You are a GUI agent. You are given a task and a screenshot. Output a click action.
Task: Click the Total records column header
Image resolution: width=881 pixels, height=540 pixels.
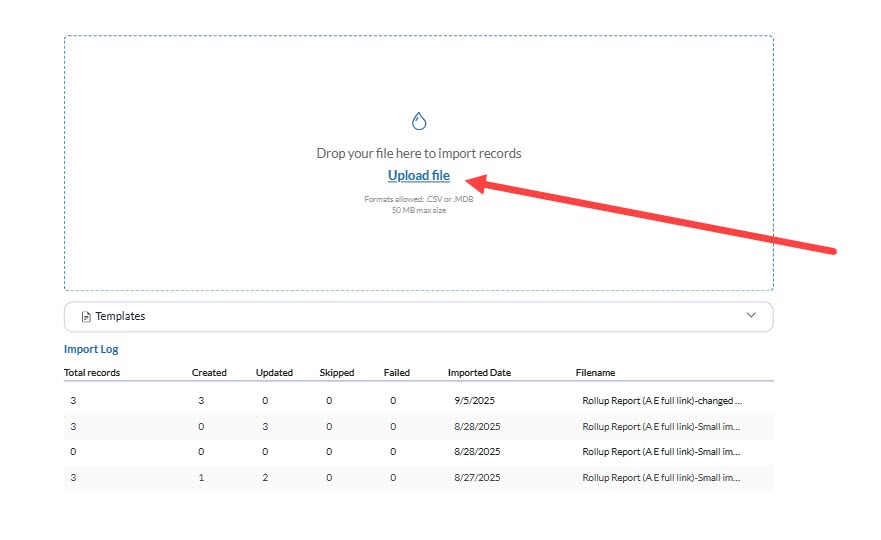click(92, 373)
